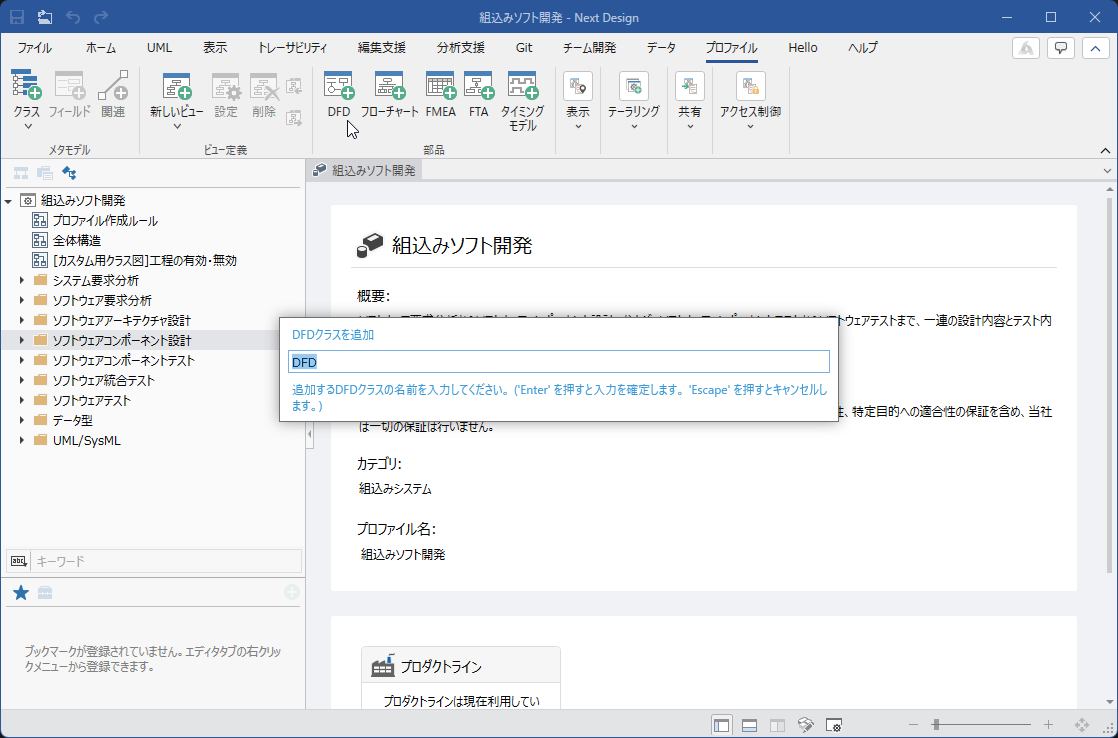Viewport: 1118px width, 738px height.
Task: Open the status bar window settings icon
Action: (834, 725)
